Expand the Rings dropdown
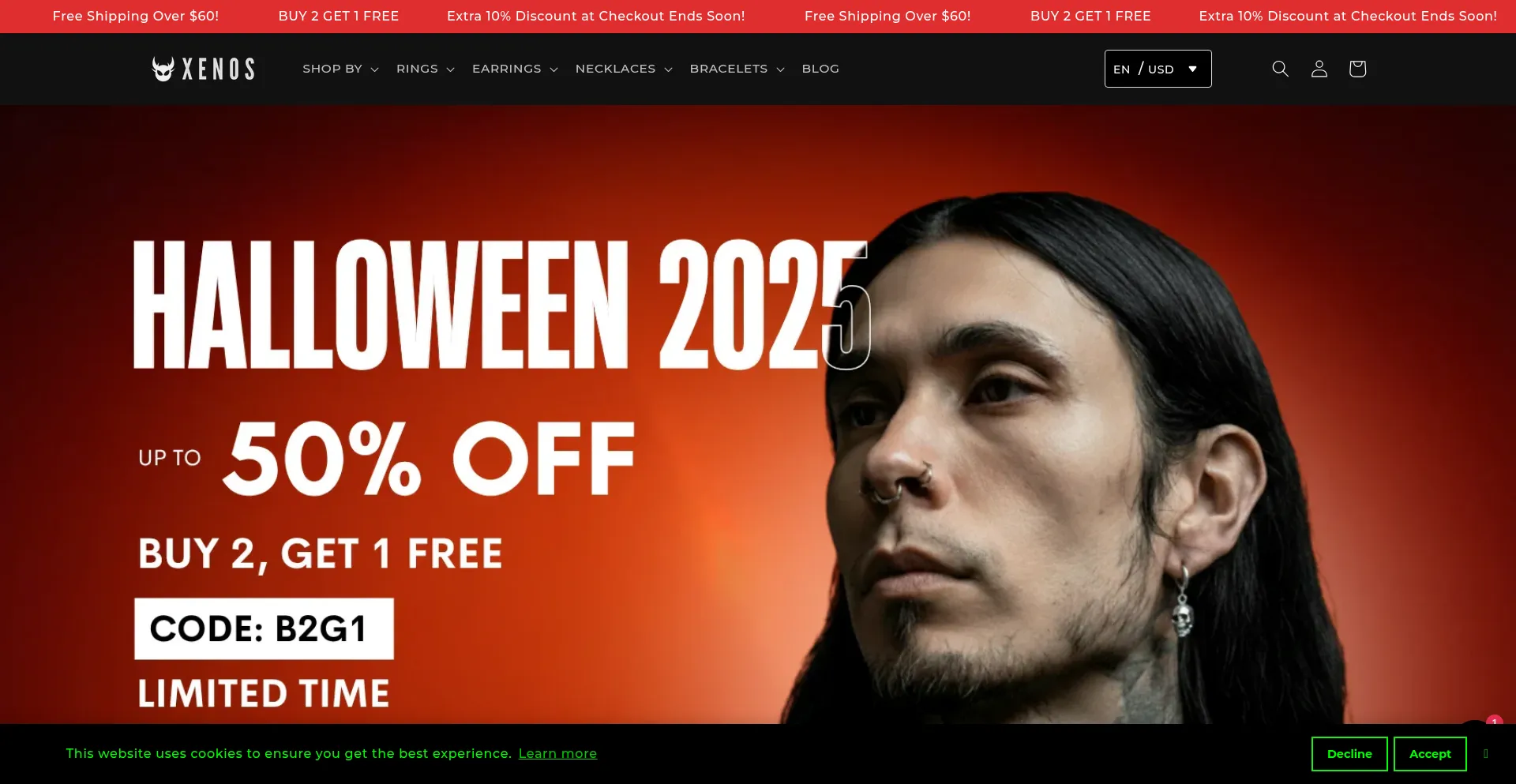The height and width of the screenshot is (784, 1516). click(425, 69)
